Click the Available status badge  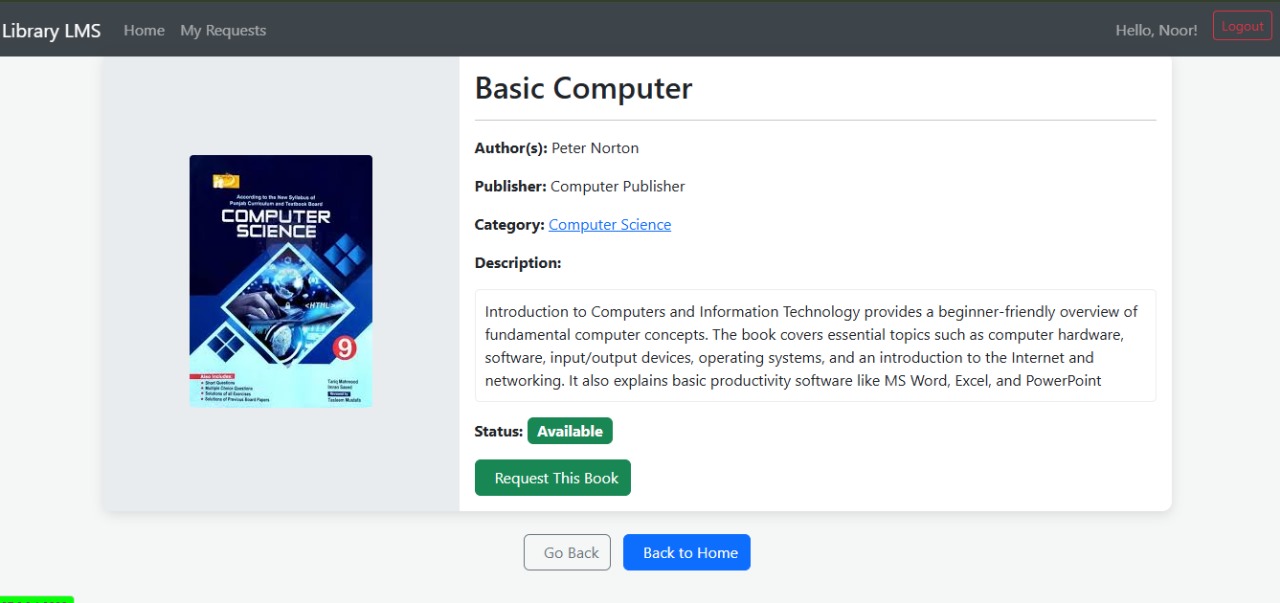(570, 431)
